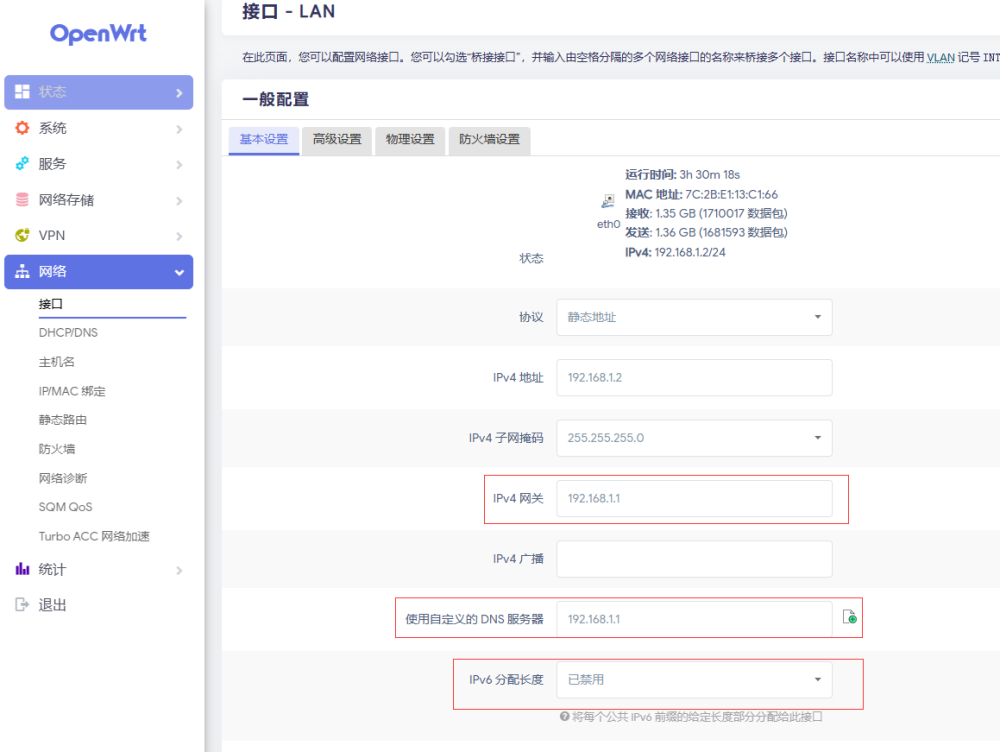Image resolution: width=1000 pixels, height=752 pixels.
Task: Click the logout exit icon
Action: pyautogui.click(x=22, y=605)
